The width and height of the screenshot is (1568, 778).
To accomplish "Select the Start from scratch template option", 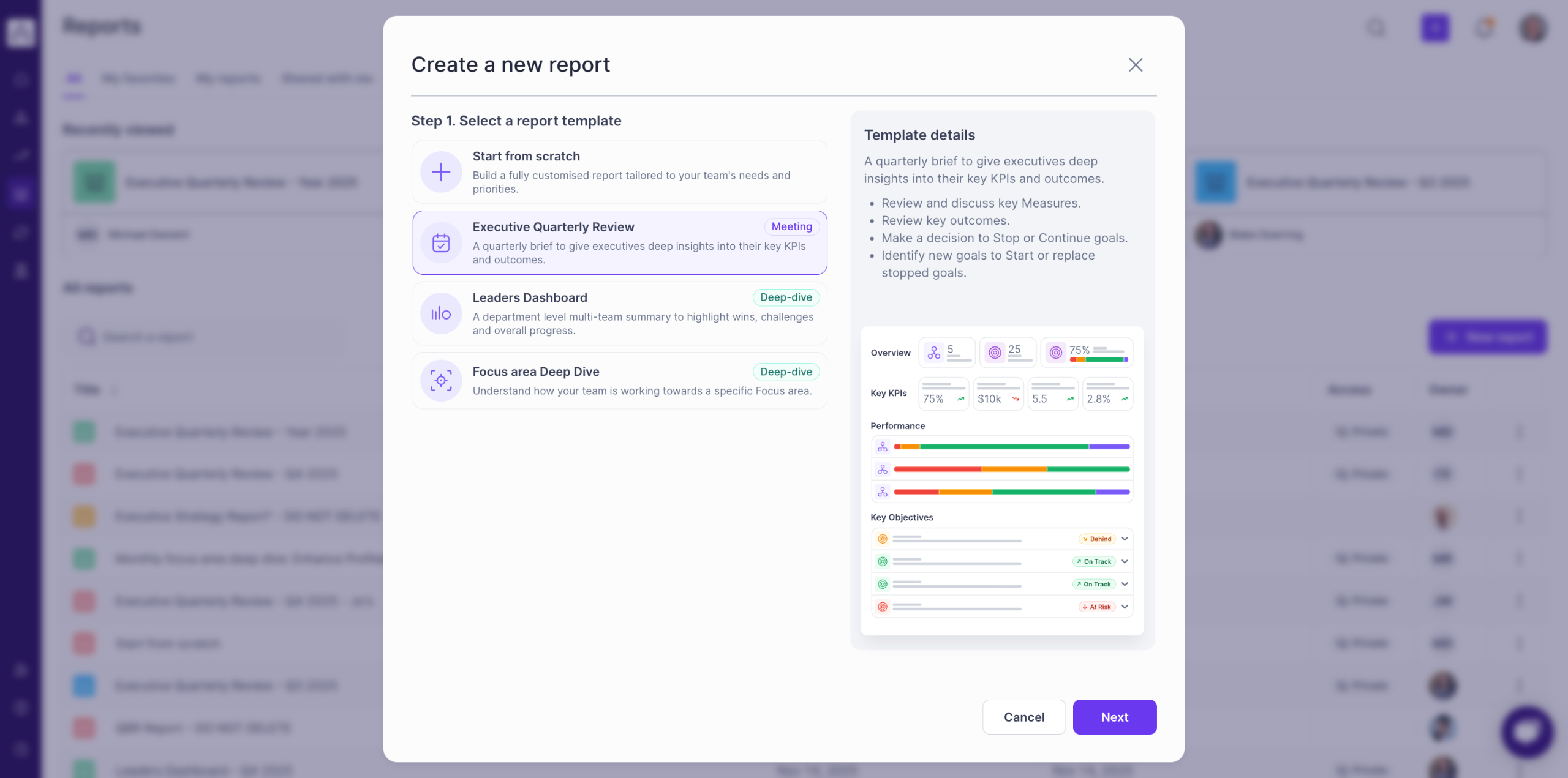I will [619, 172].
